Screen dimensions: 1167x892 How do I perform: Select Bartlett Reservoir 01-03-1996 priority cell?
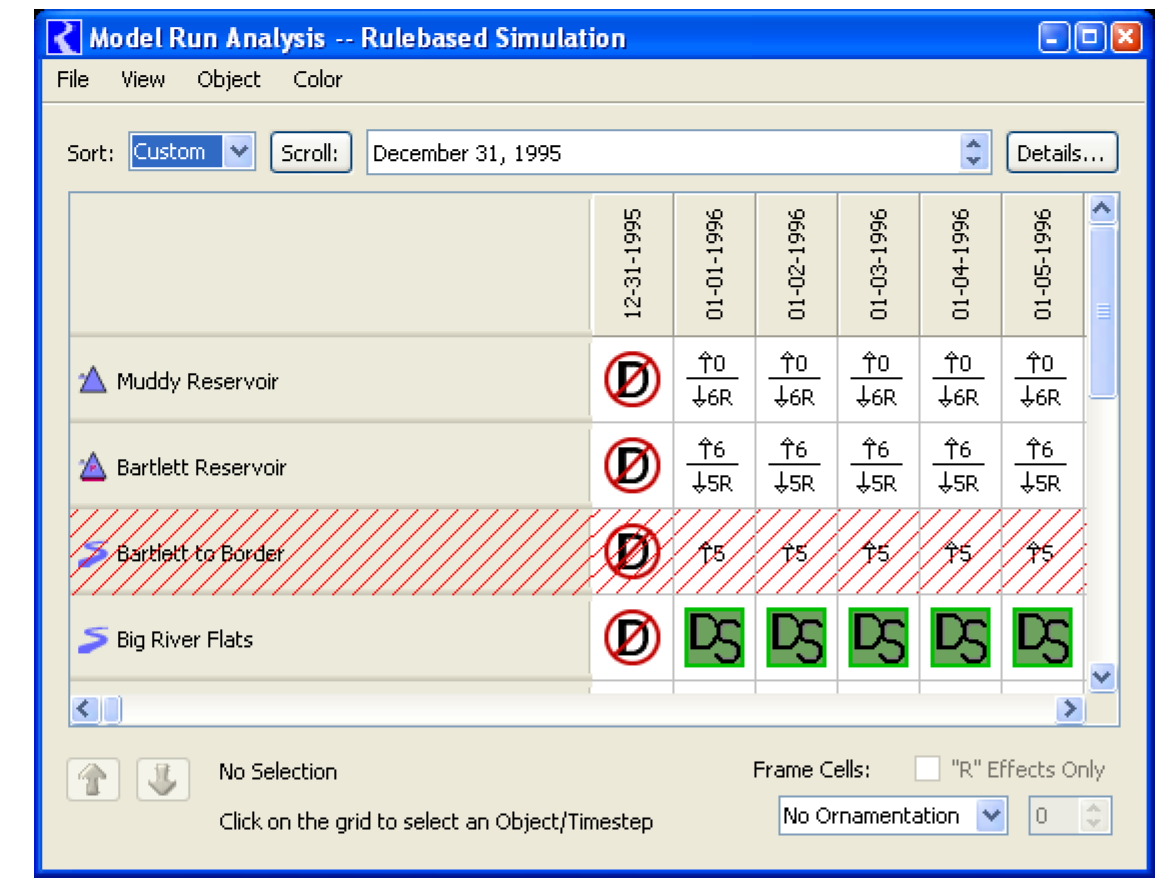pyautogui.click(x=877, y=467)
